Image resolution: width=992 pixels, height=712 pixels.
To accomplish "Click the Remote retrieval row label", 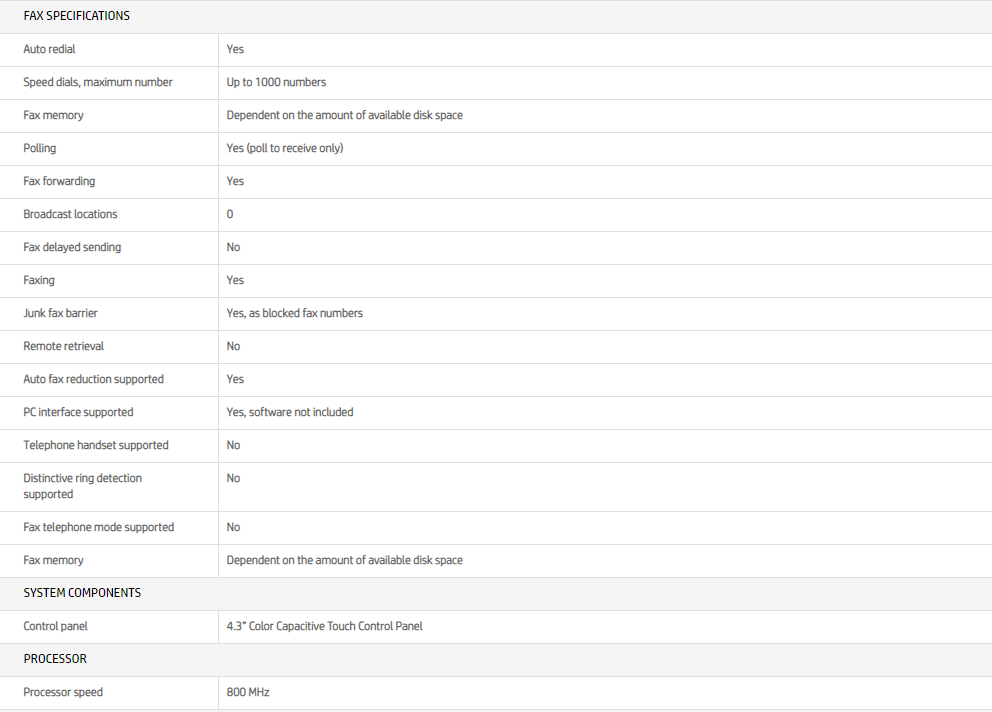I will pos(63,346).
